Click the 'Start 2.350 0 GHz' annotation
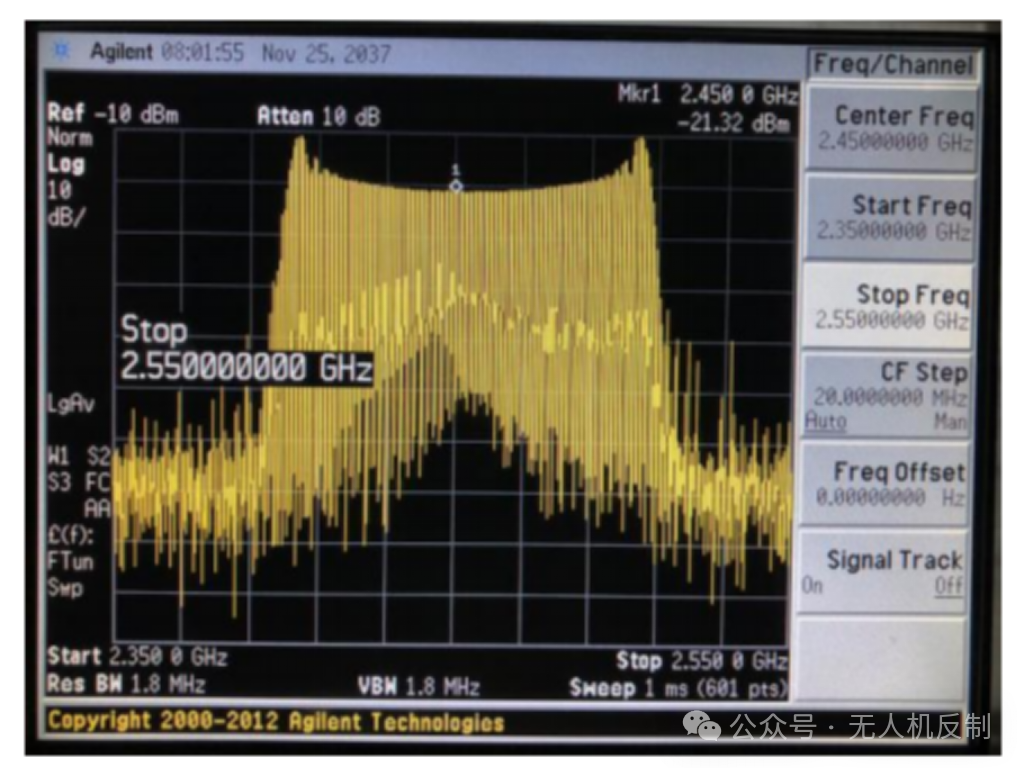The image size is (1024, 768). 137,656
